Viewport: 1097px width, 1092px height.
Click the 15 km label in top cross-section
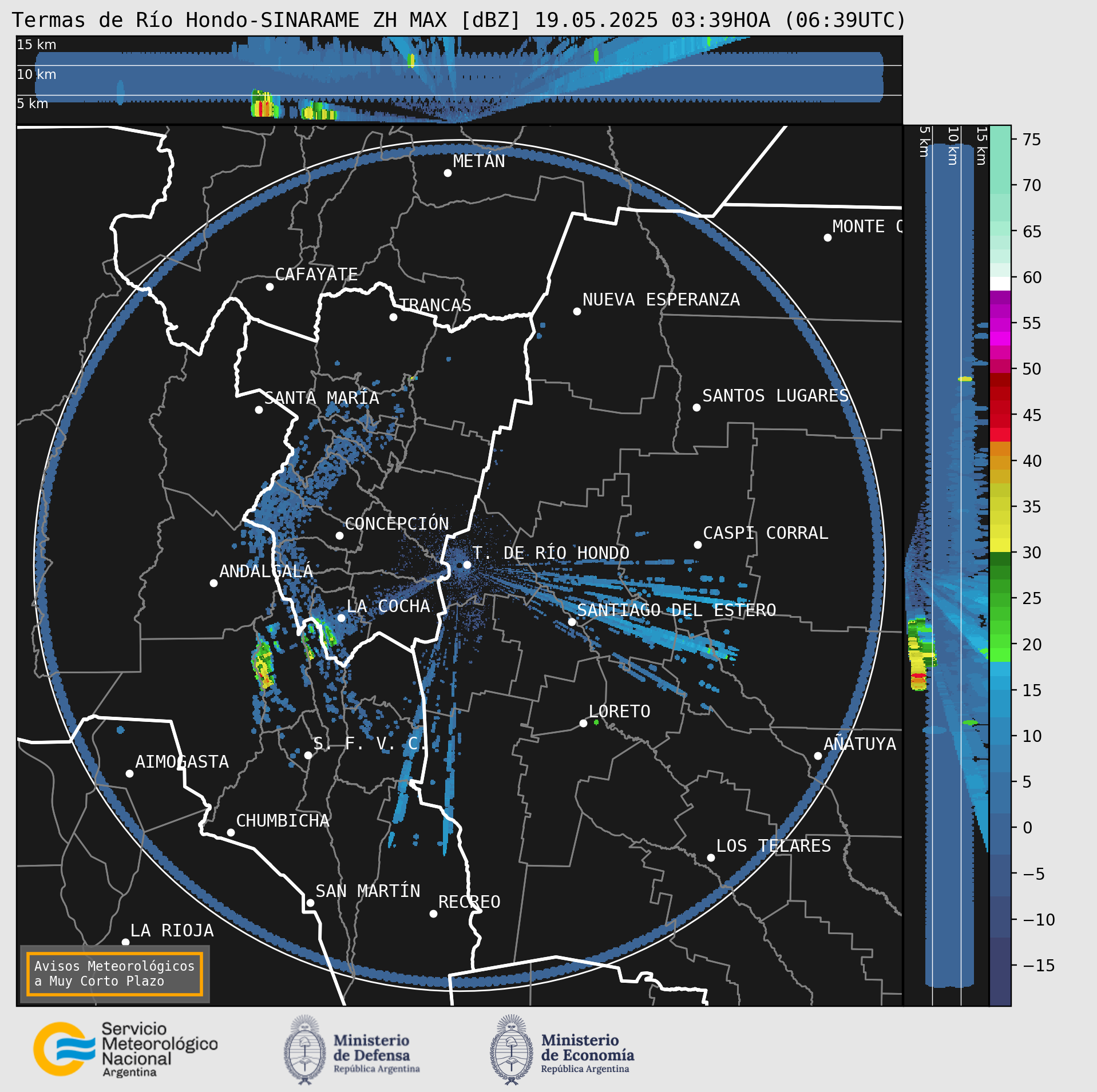pyautogui.click(x=37, y=45)
